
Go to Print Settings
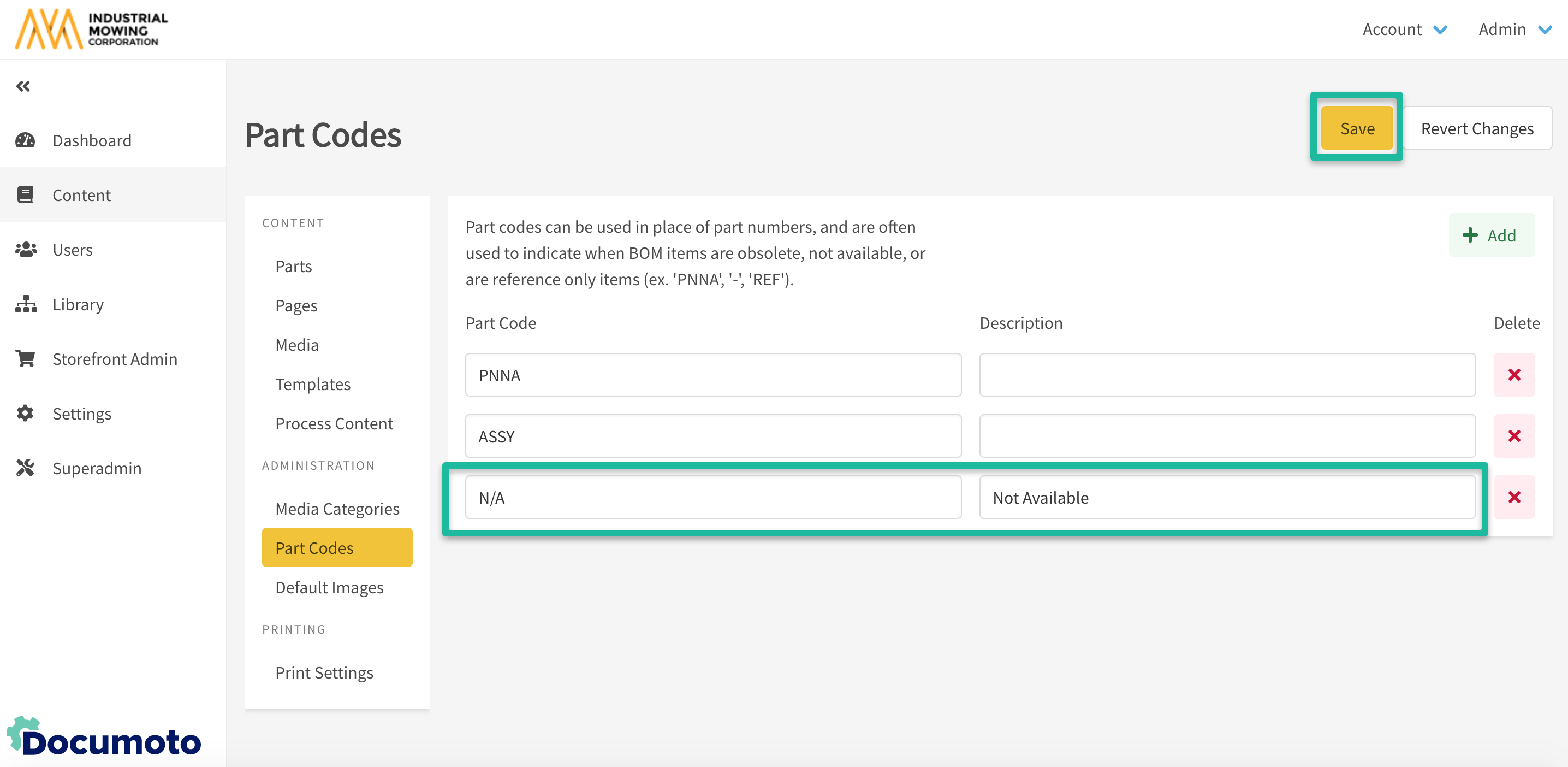point(324,672)
